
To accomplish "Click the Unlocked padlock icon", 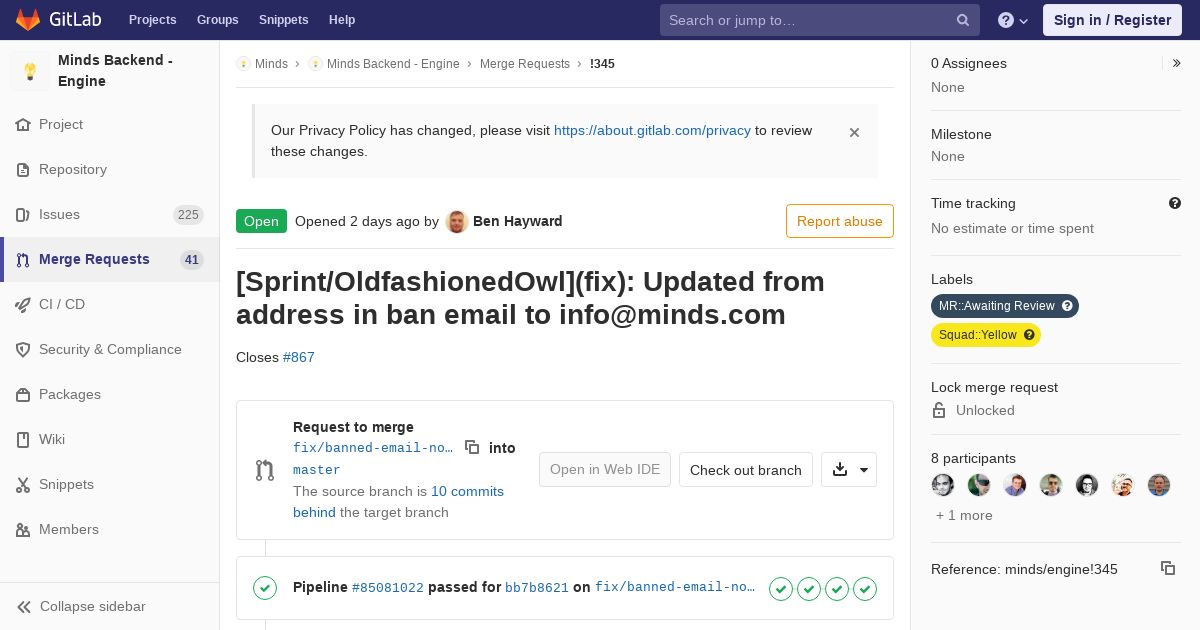I will click(x=939, y=410).
